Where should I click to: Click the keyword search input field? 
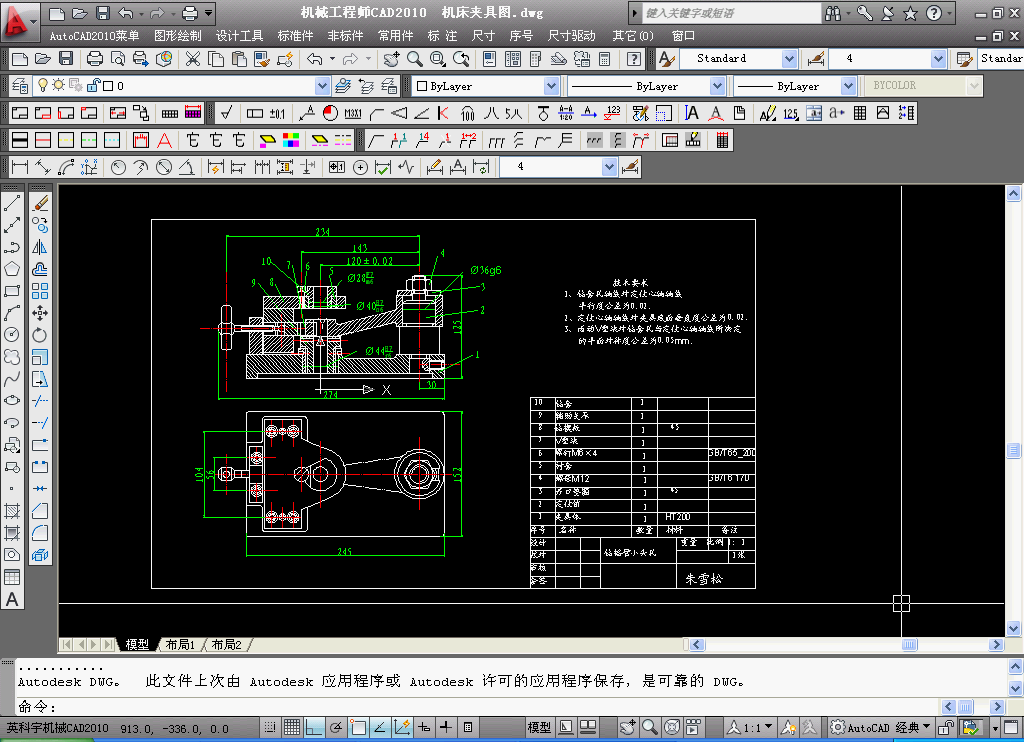click(x=731, y=13)
